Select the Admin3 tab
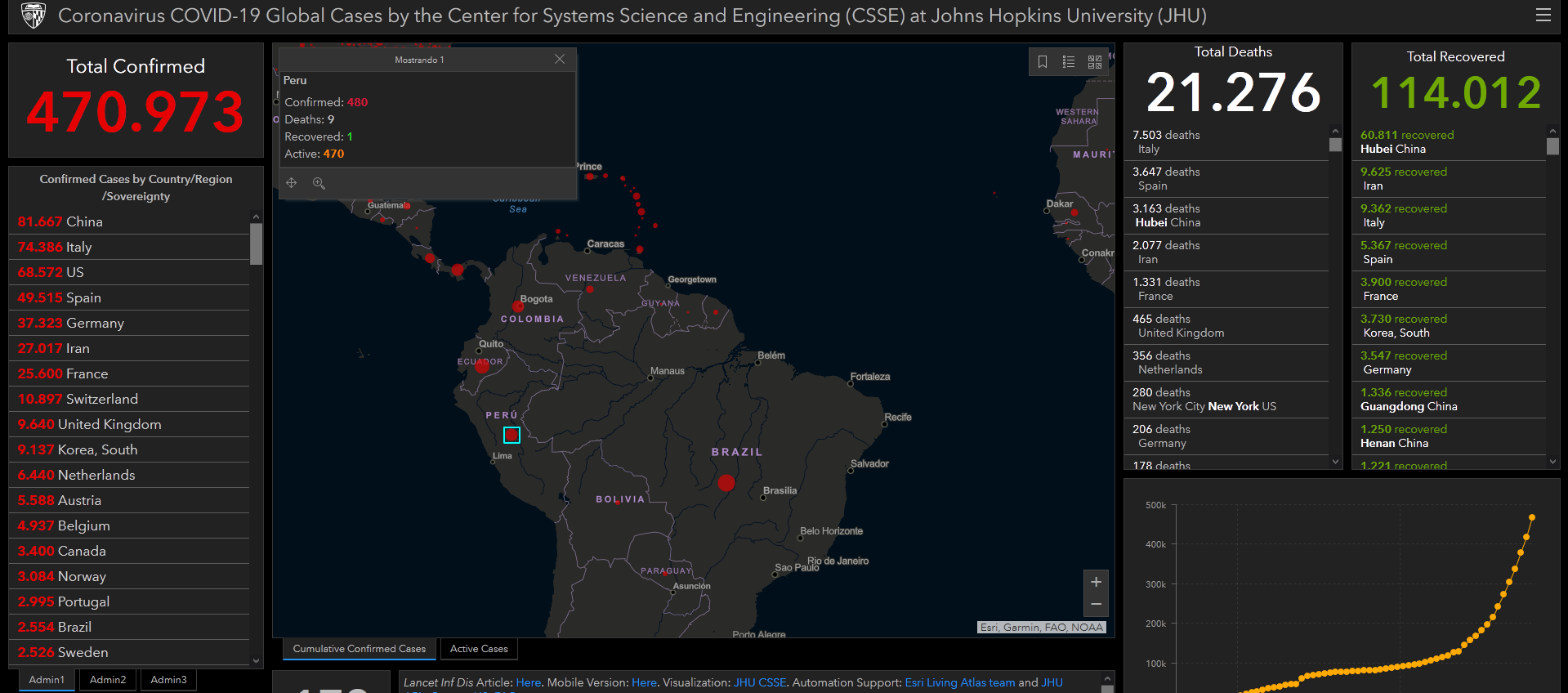The image size is (1568, 693). [168, 680]
